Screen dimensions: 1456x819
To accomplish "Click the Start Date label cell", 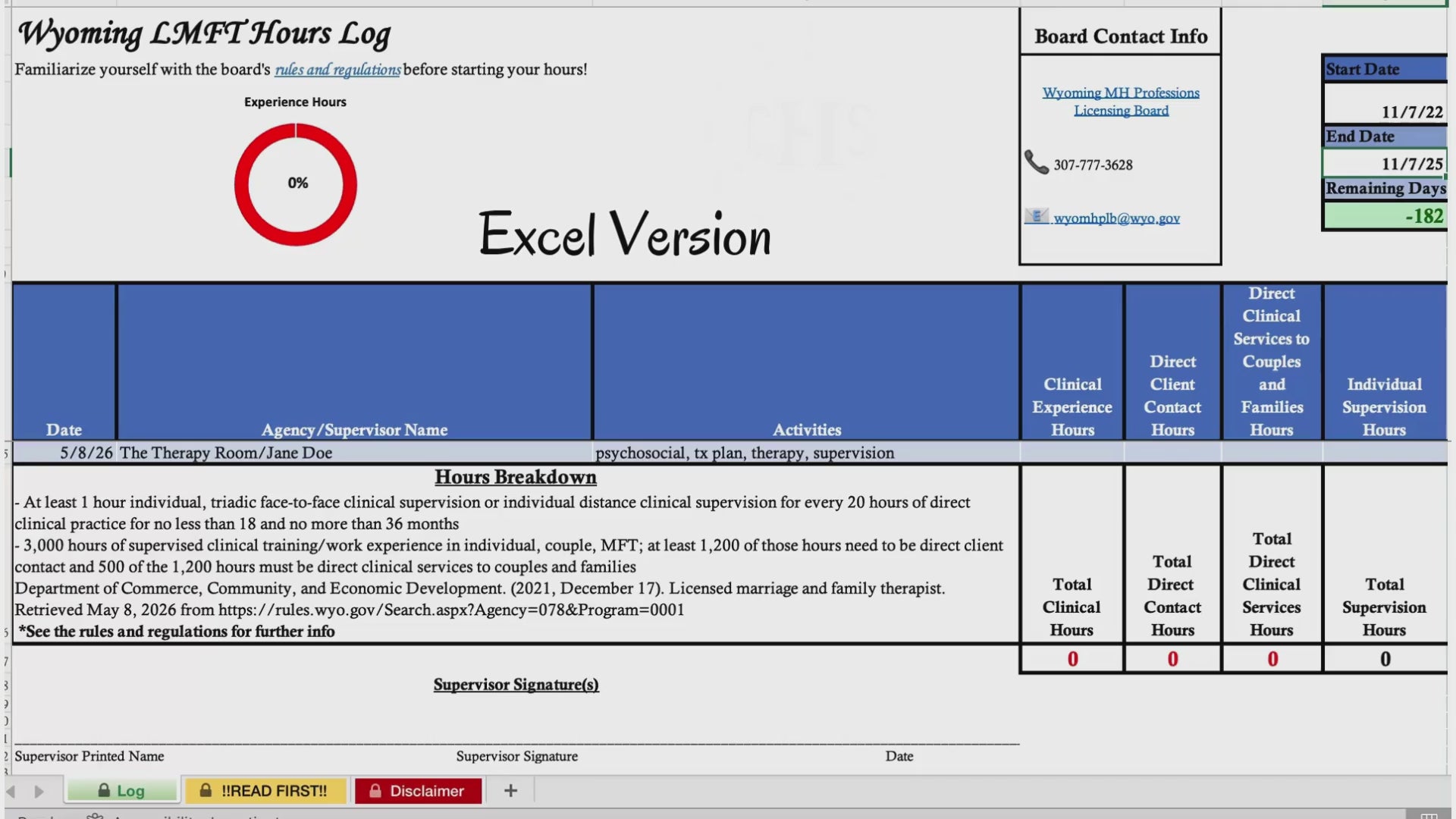I will pyautogui.click(x=1385, y=69).
